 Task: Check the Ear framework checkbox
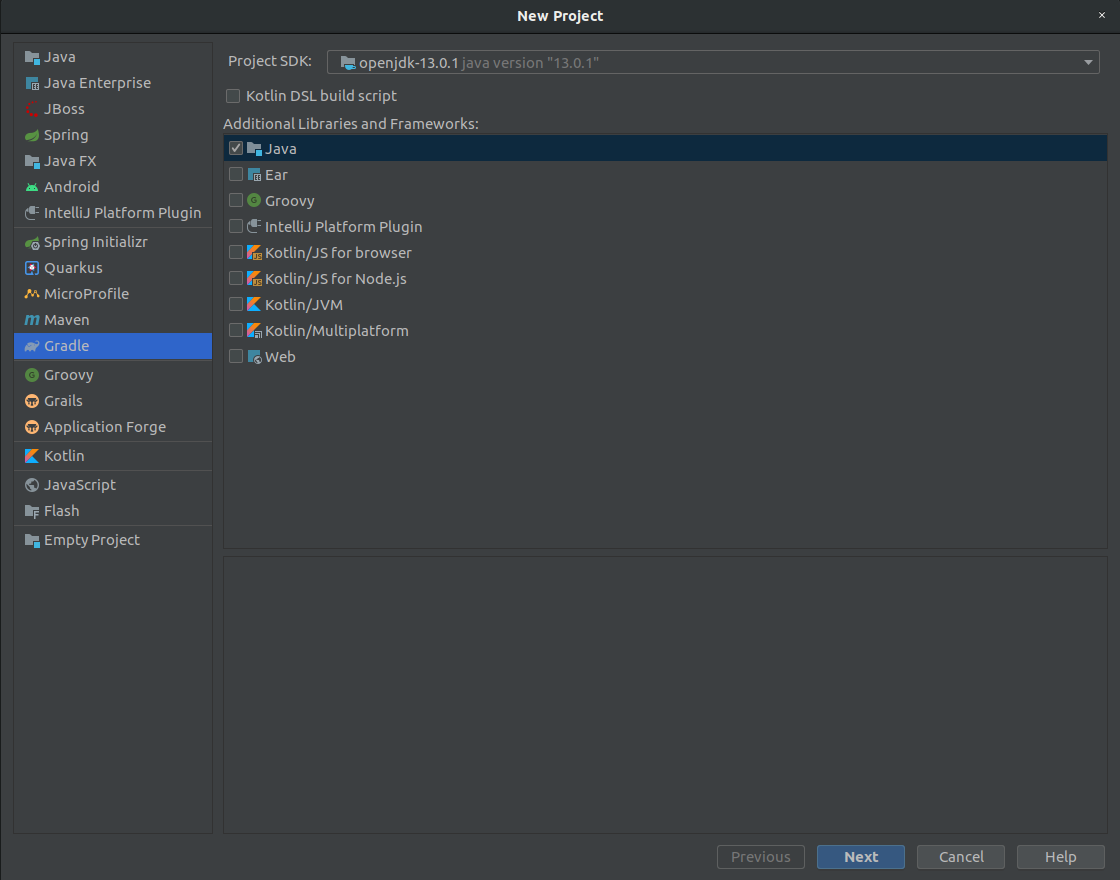[x=236, y=174]
